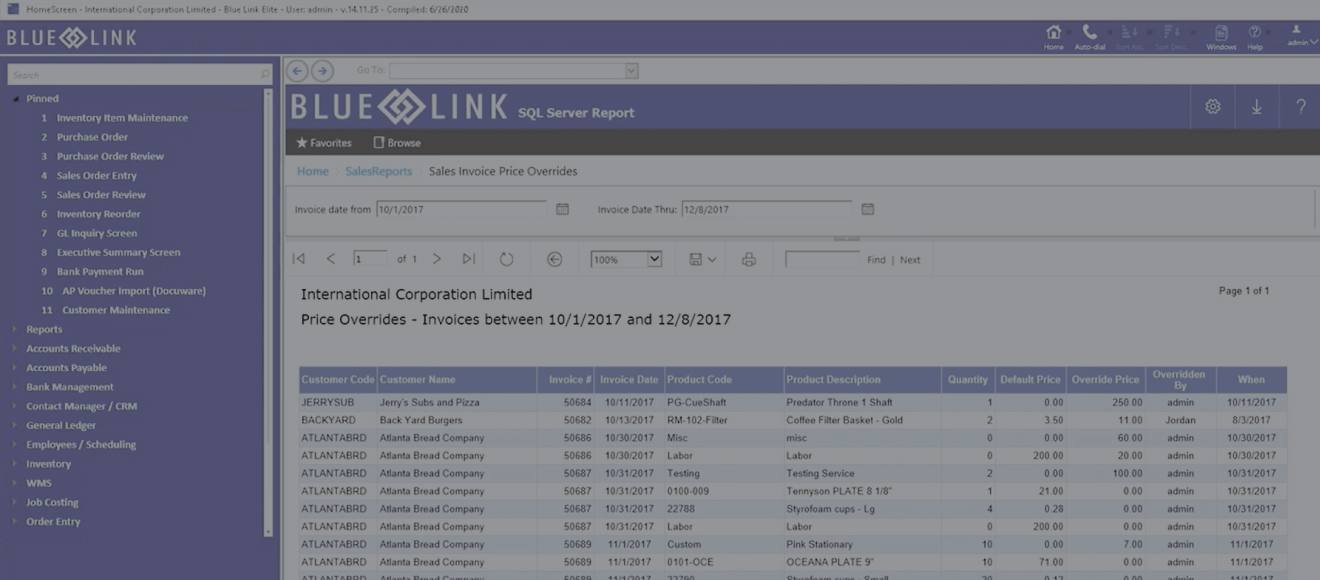Screen dimensions: 1320x580
Task: Open the export format save dropdown
Action: tap(702, 260)
